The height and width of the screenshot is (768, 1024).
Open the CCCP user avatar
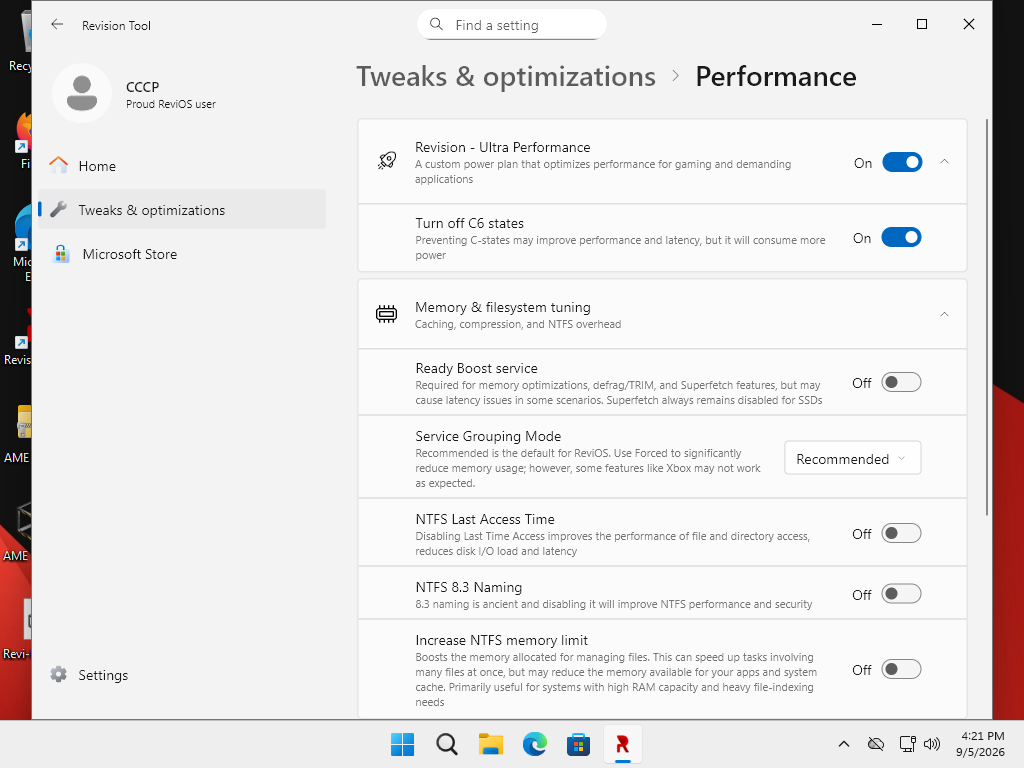pyautogui.click(x=82, y=93)
